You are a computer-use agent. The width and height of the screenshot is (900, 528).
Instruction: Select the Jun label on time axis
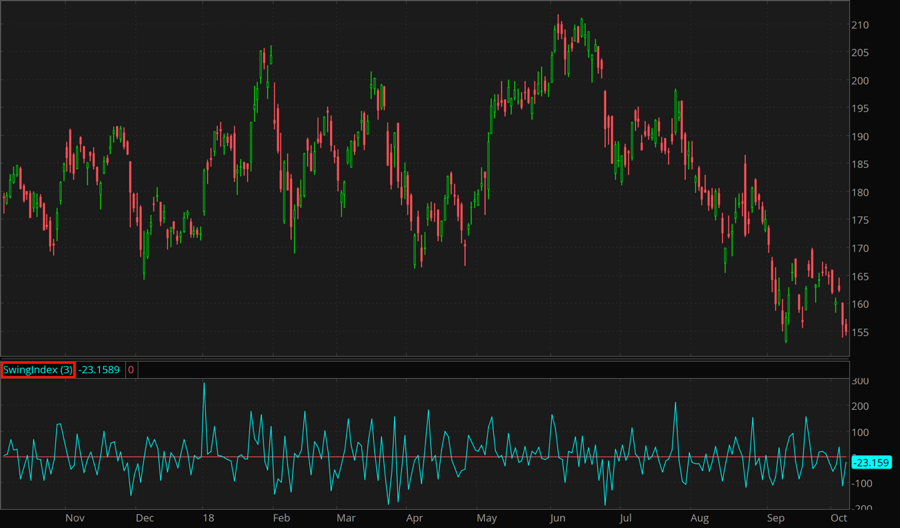tap(559, 519)
